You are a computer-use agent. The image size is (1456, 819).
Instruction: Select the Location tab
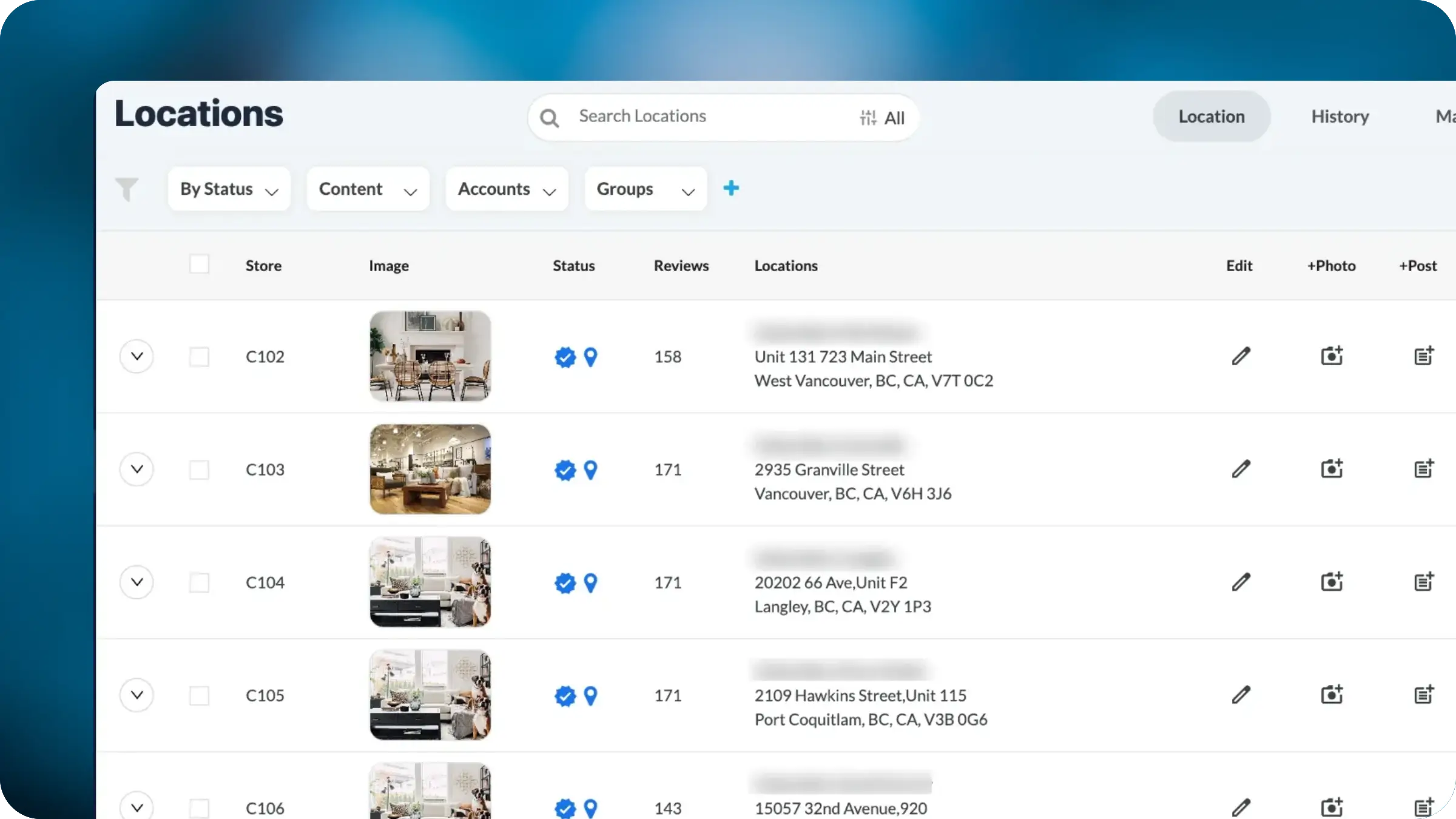pos(1211,116)
